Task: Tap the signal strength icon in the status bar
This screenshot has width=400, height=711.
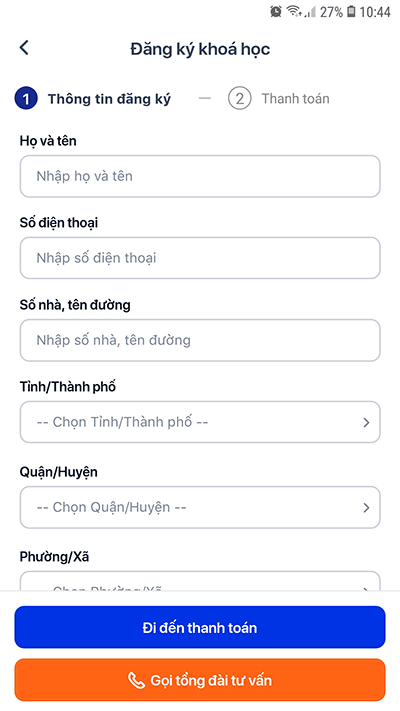Action: pos(310,12)
